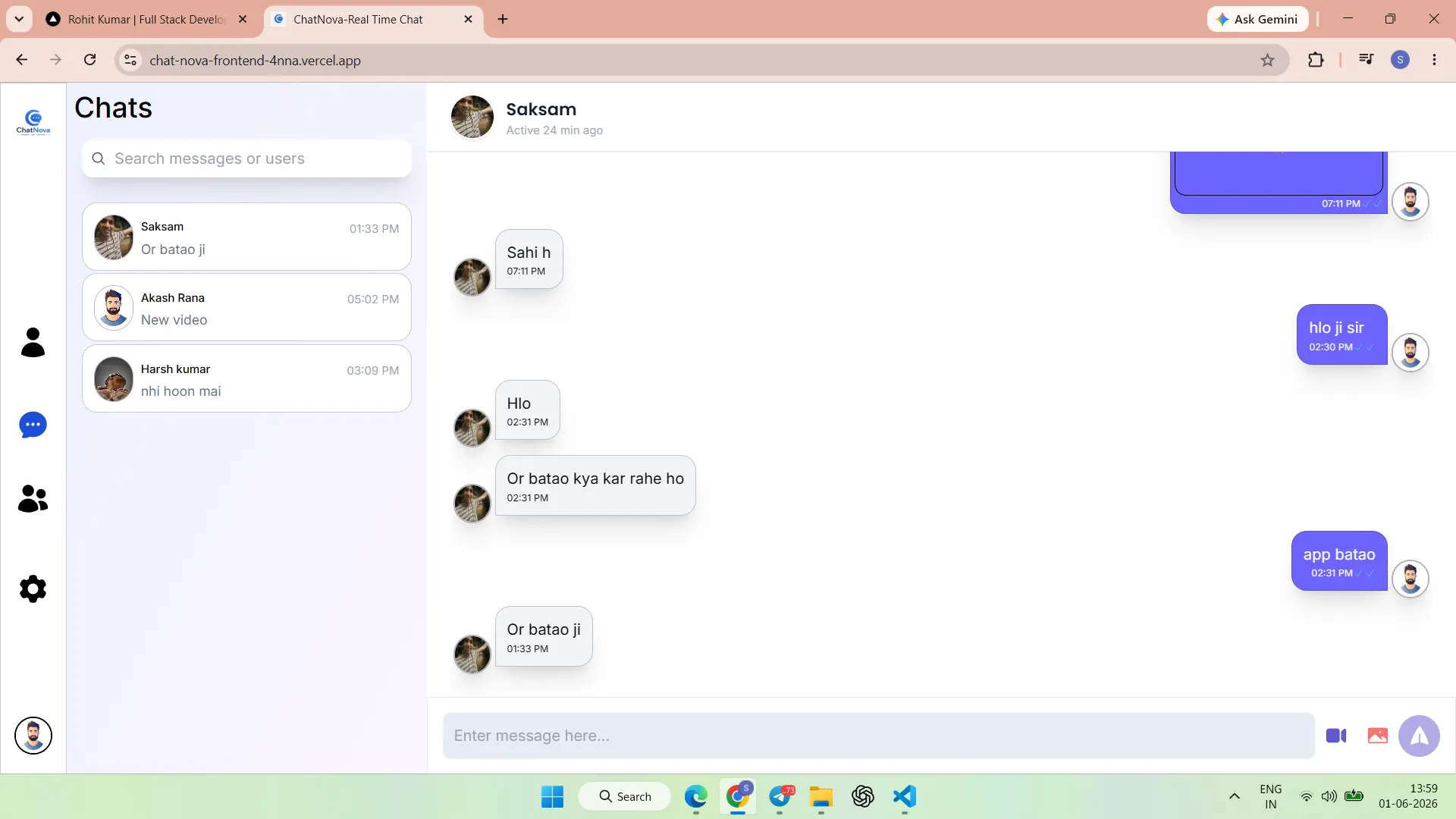Image resolution: width=1456 pixels, height=819 pixels.
Task: Click sender avatar beside 'hlo ji sir'
Action: (x=1410, y=353)
